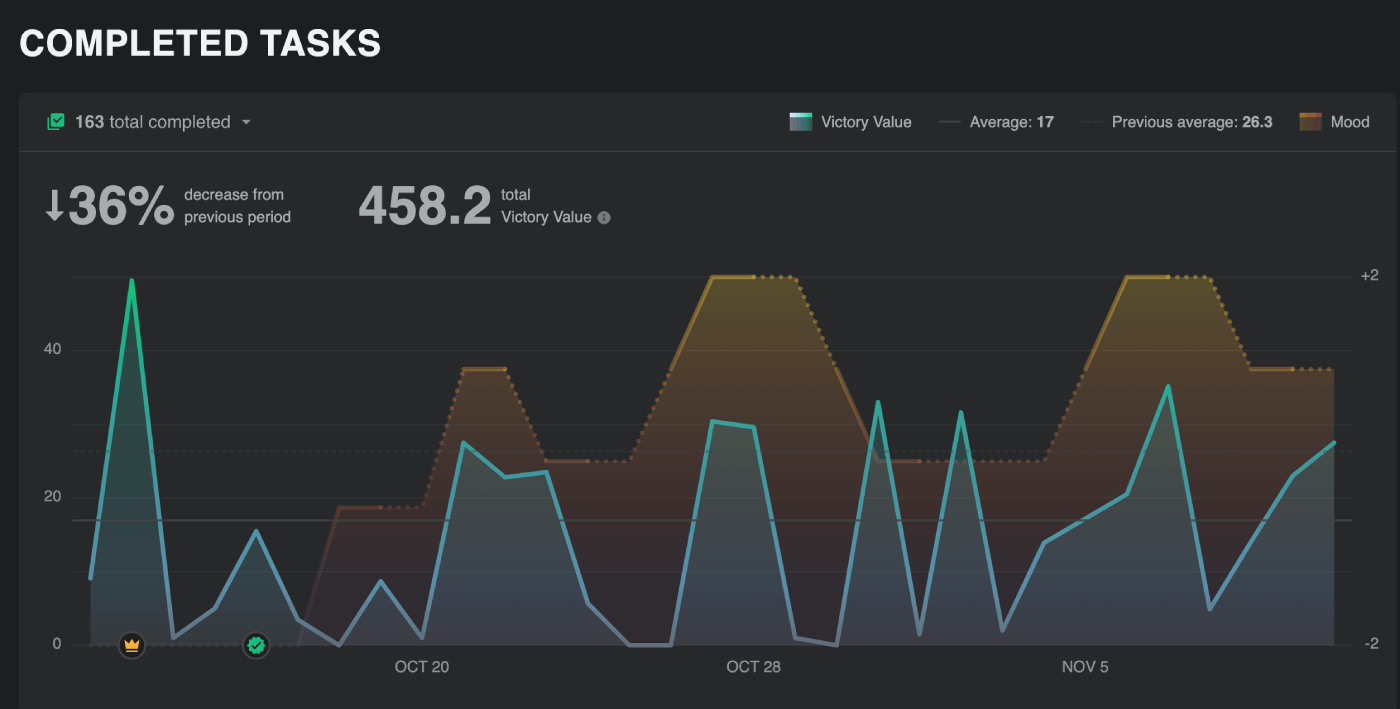Expand the "163 total completed" metric selector

tap(152, 122)
